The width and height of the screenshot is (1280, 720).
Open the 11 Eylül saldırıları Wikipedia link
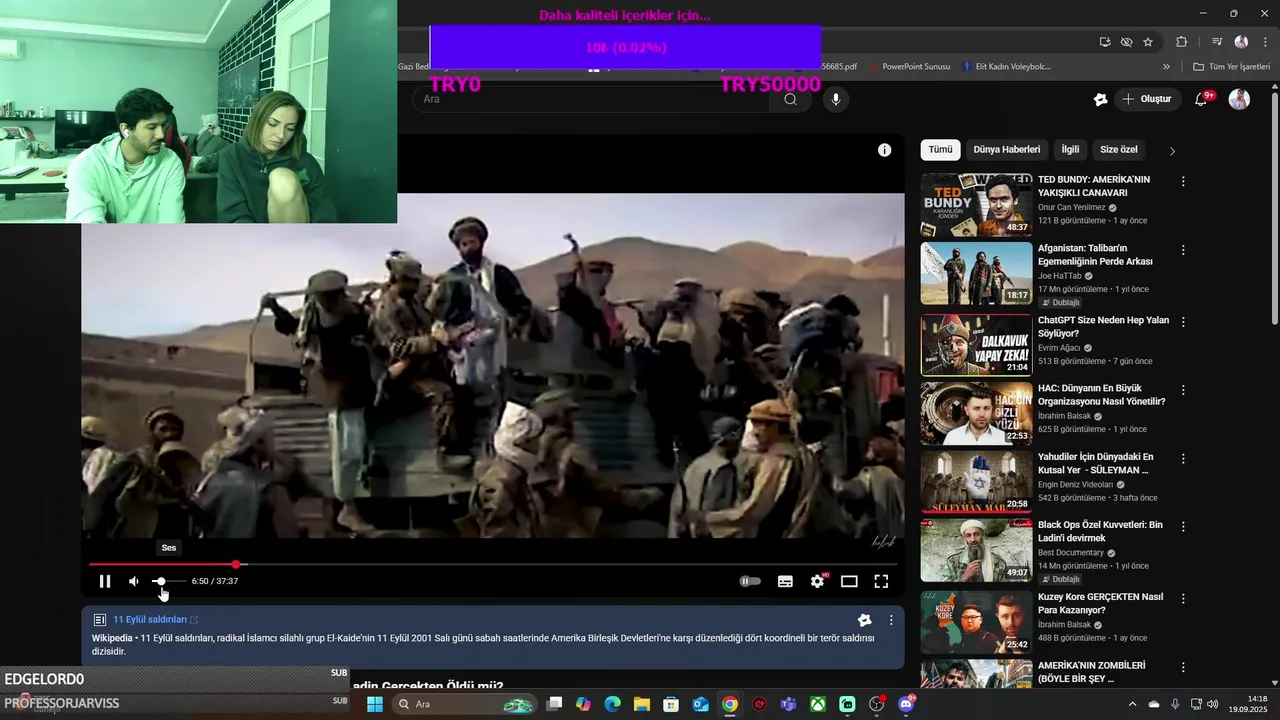pyautogui.click(x=155, y=620)
